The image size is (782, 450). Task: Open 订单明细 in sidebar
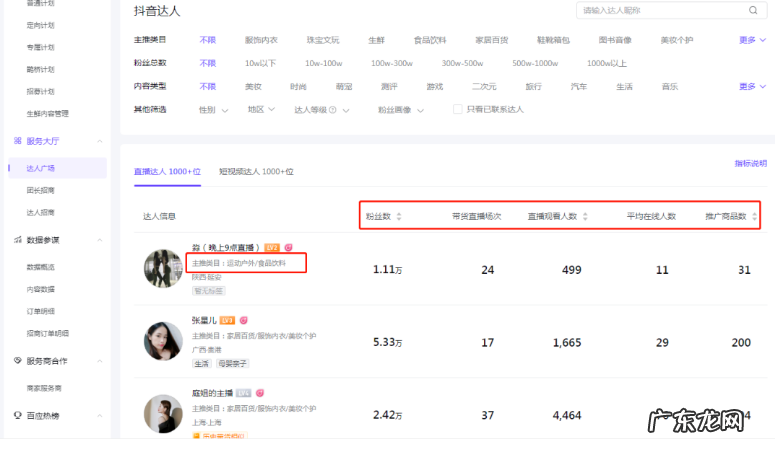[x=41, y=311]
